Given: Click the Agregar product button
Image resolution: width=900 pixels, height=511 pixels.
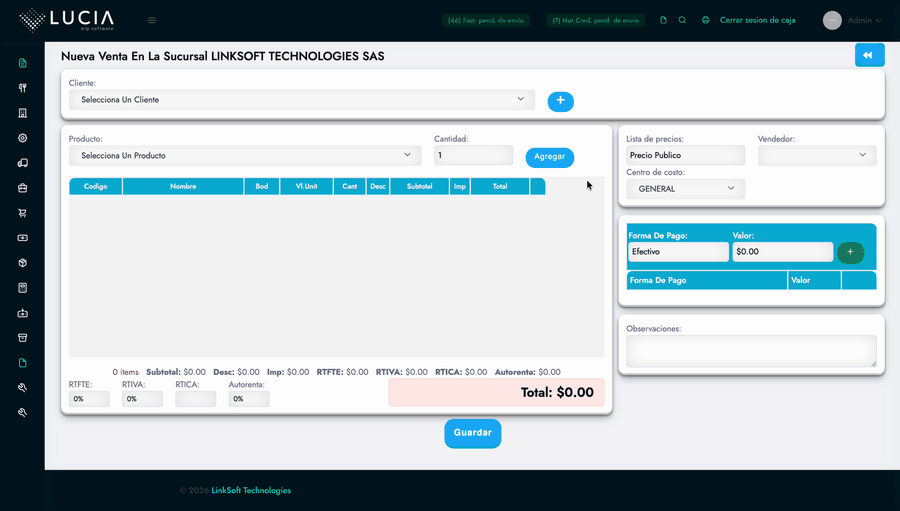Looking at the screenshot, I should pyautogui.click(x=549, y=157).
